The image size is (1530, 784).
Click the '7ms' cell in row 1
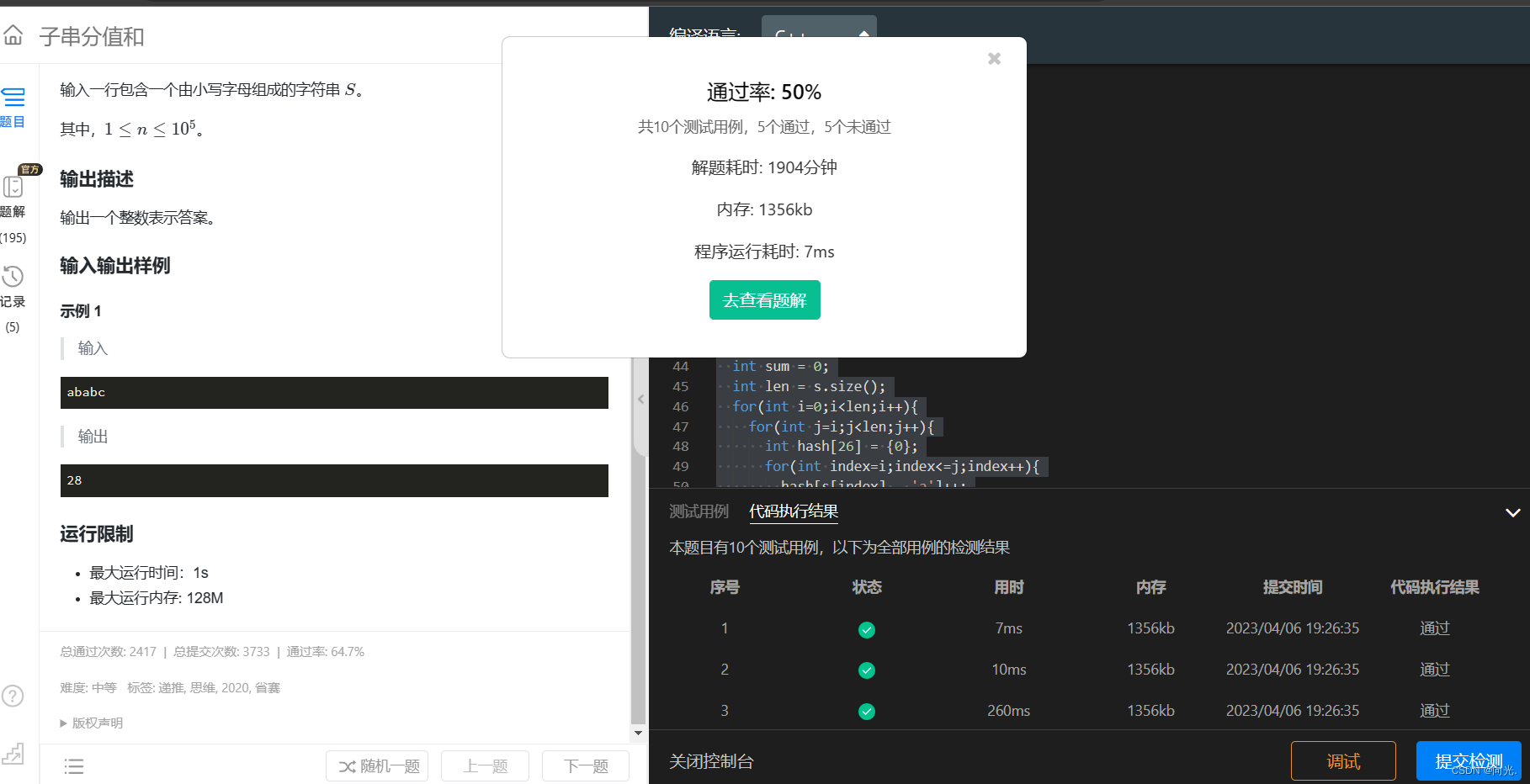1008,628
